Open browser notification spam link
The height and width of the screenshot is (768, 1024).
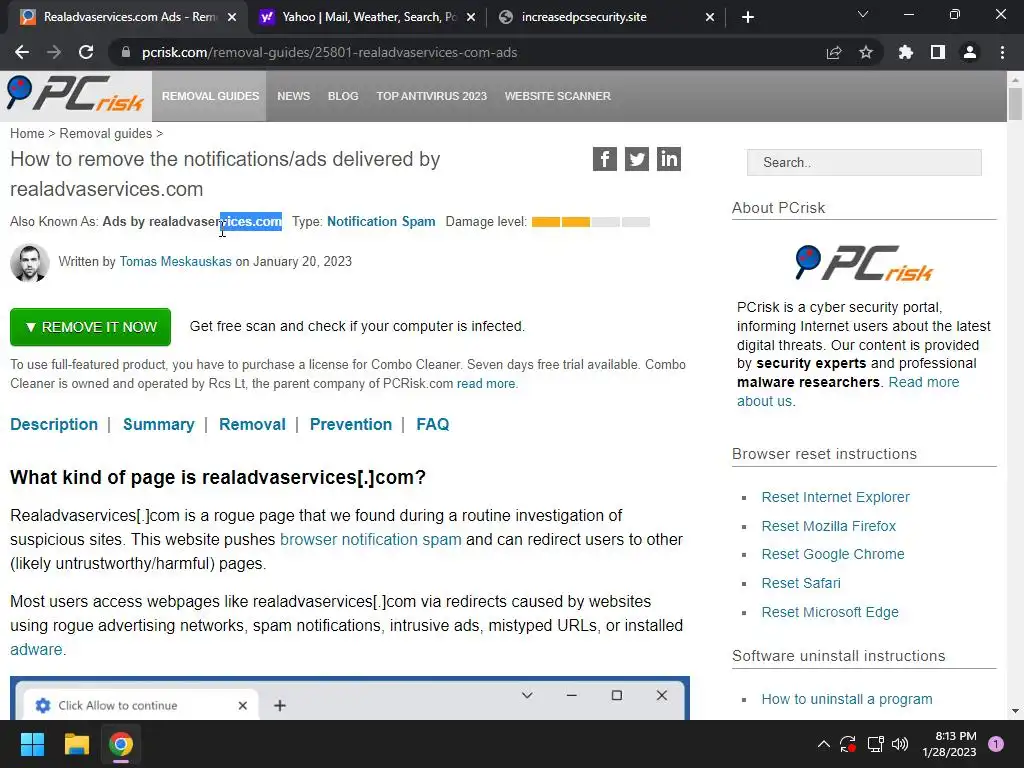coord(370,539)
